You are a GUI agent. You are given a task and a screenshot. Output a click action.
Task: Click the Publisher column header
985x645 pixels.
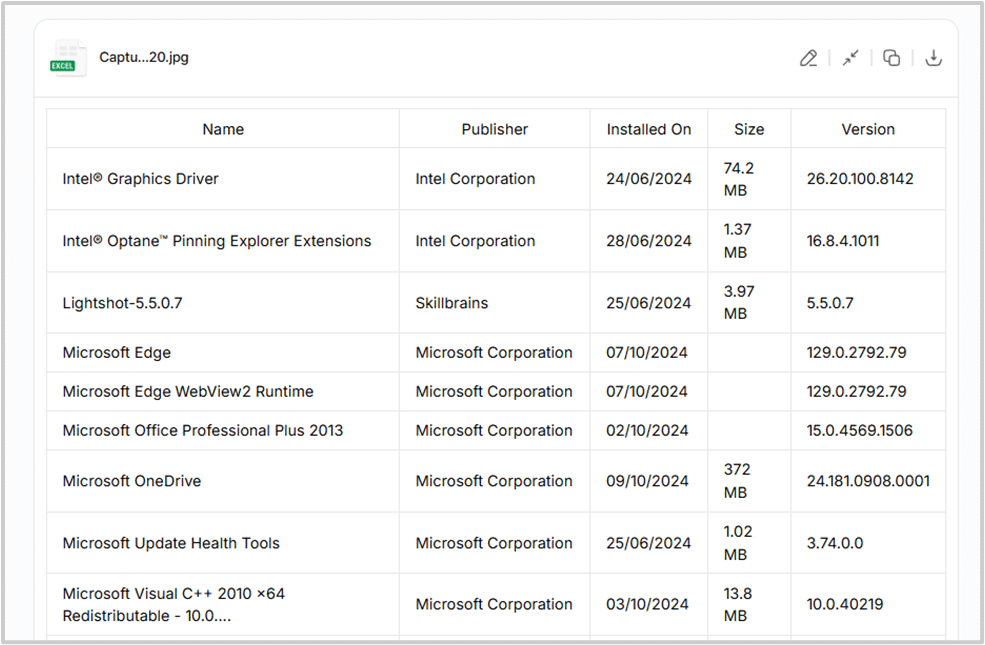pyautogui.click(x=494, y=129)
